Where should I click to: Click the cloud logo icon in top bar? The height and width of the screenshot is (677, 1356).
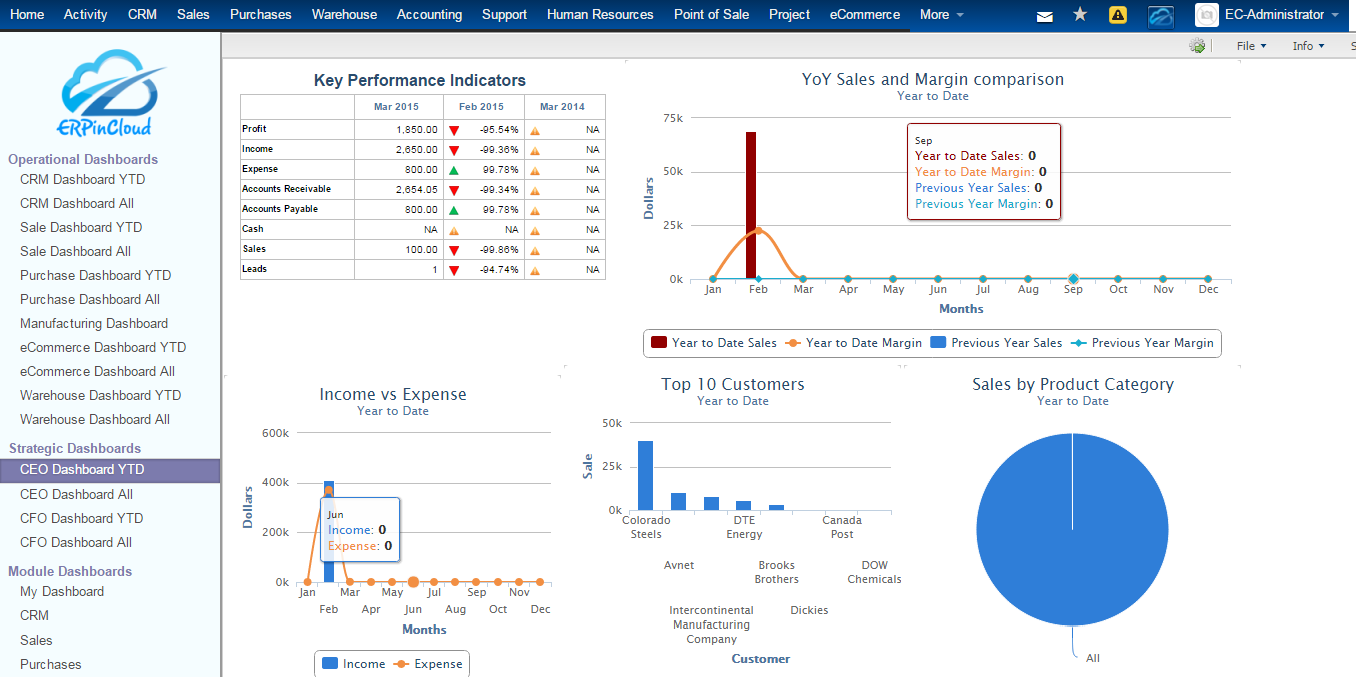[1160, 15]
